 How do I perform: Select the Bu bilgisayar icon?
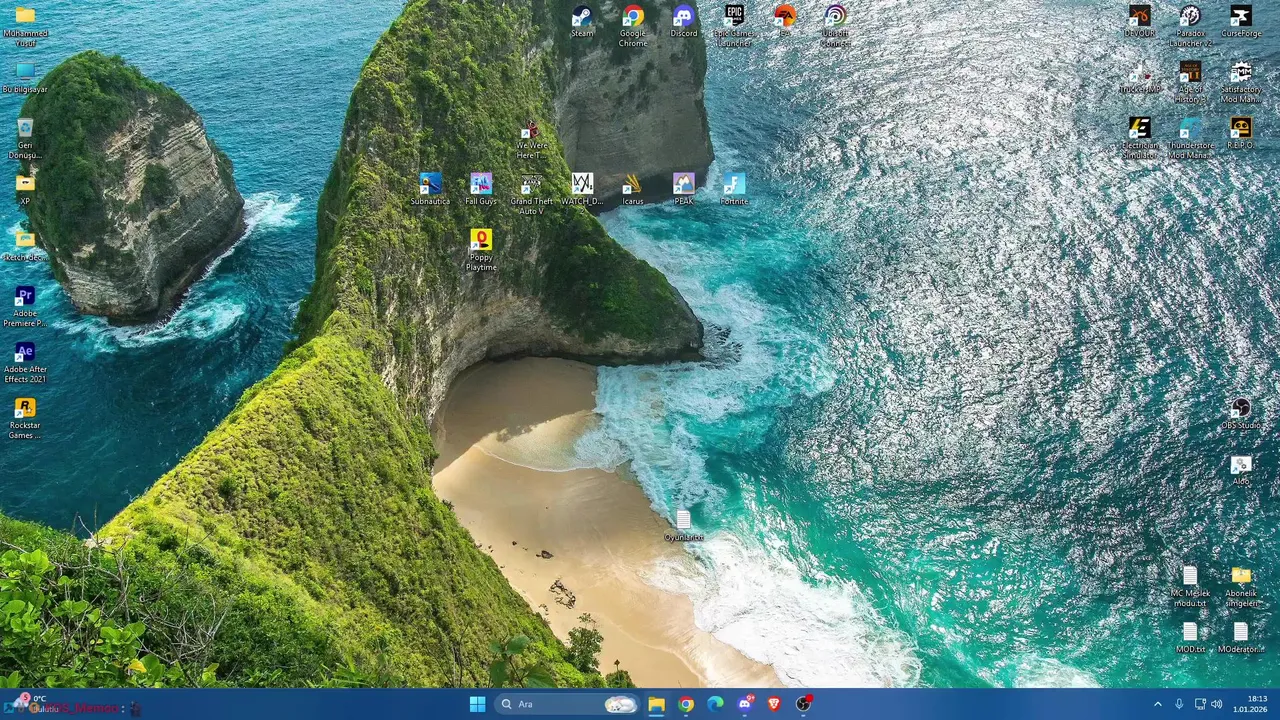pyautogui.click(x=25, y=78)
